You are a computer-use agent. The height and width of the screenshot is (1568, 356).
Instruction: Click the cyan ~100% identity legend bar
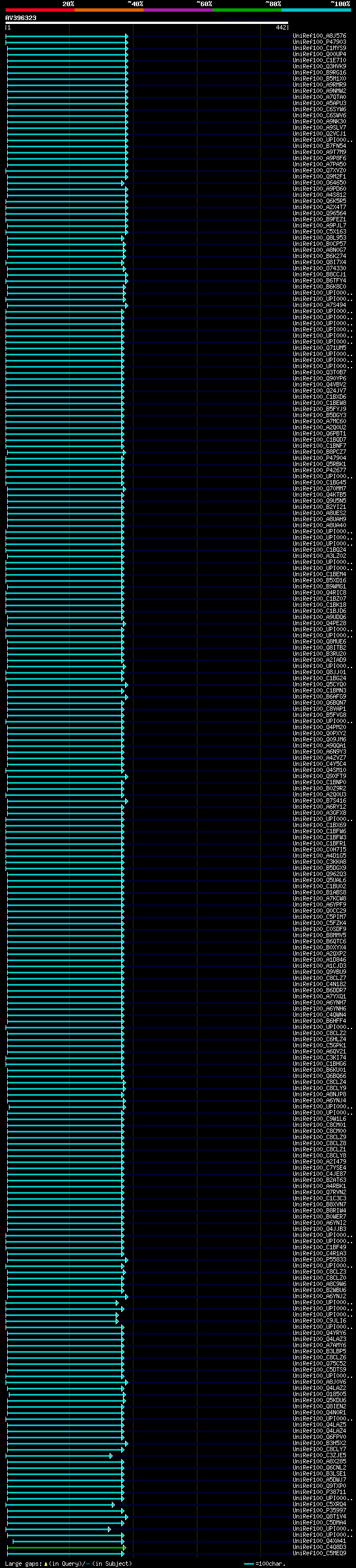317,10
